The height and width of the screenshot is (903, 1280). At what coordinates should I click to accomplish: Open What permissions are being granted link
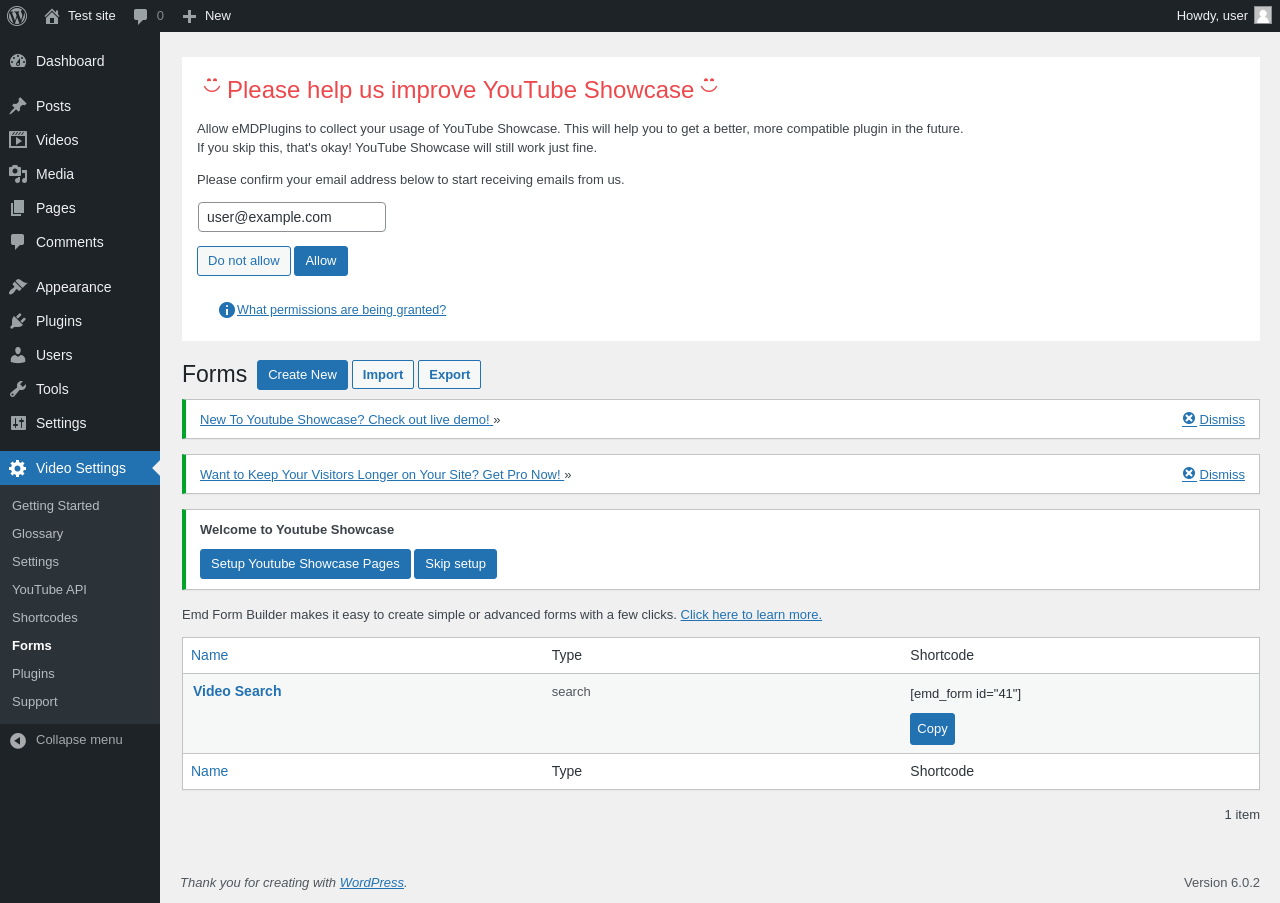point(342,310)
